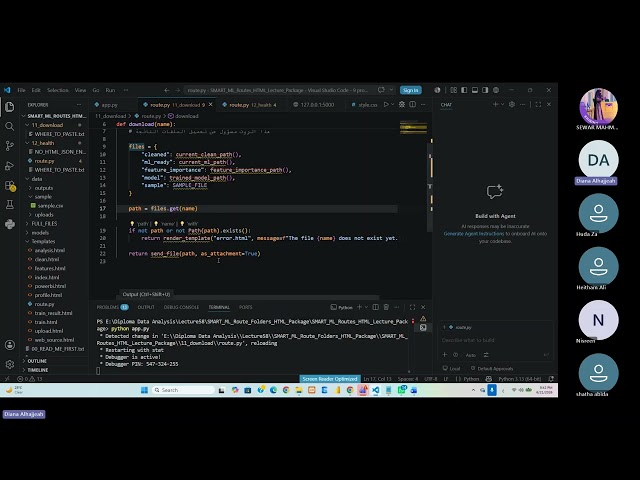The width and height of the screenshot is (640, 480).
Task: Open Visual Studio Code from Windows taskbar
Action: click(x=376, y=390)
